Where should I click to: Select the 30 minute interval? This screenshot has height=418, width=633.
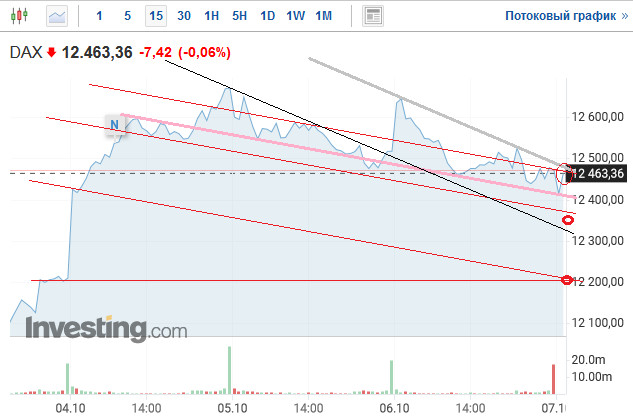coord(184,16)
